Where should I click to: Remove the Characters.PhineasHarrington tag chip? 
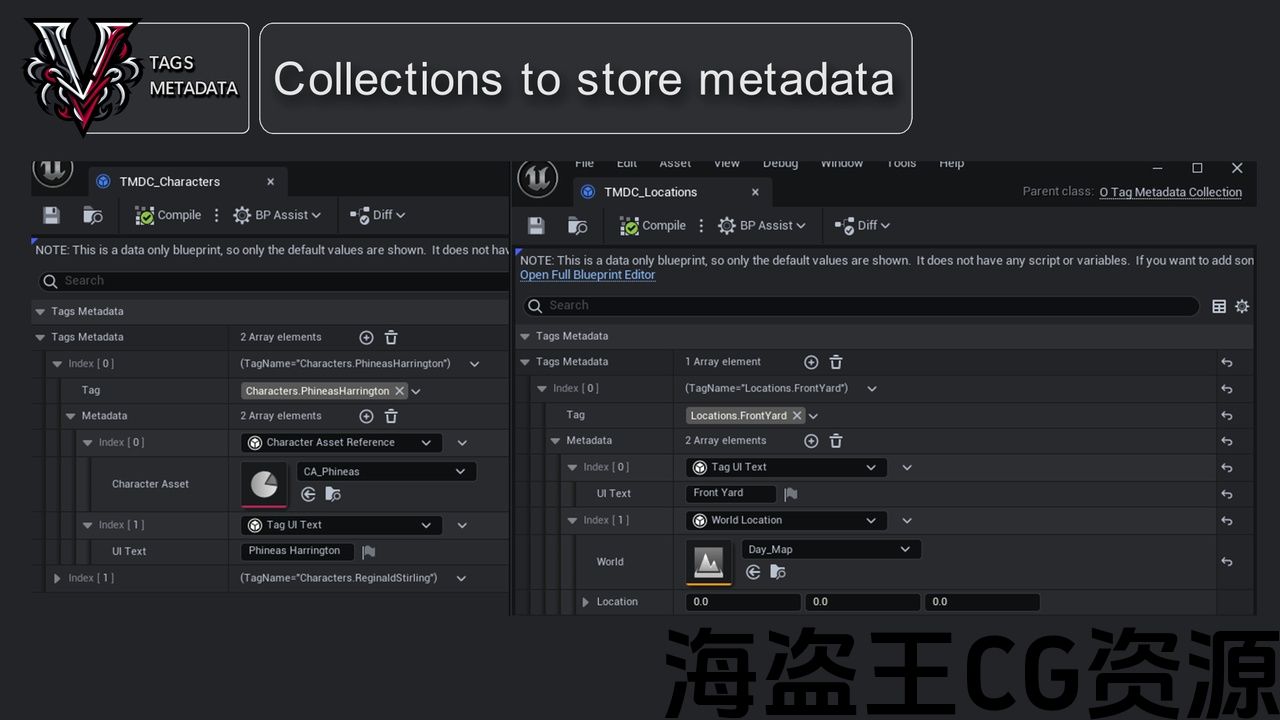[400, 391]
